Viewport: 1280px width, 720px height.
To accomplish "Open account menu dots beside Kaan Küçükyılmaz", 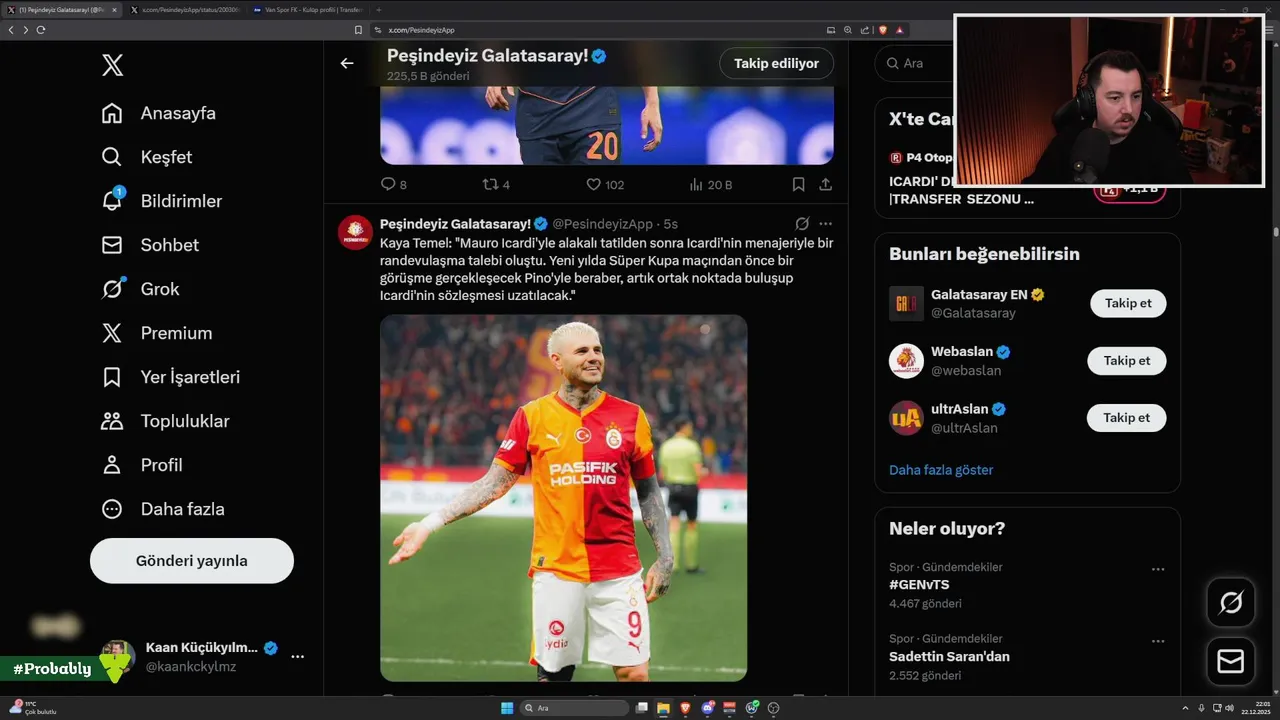I will tap(297, 657).
